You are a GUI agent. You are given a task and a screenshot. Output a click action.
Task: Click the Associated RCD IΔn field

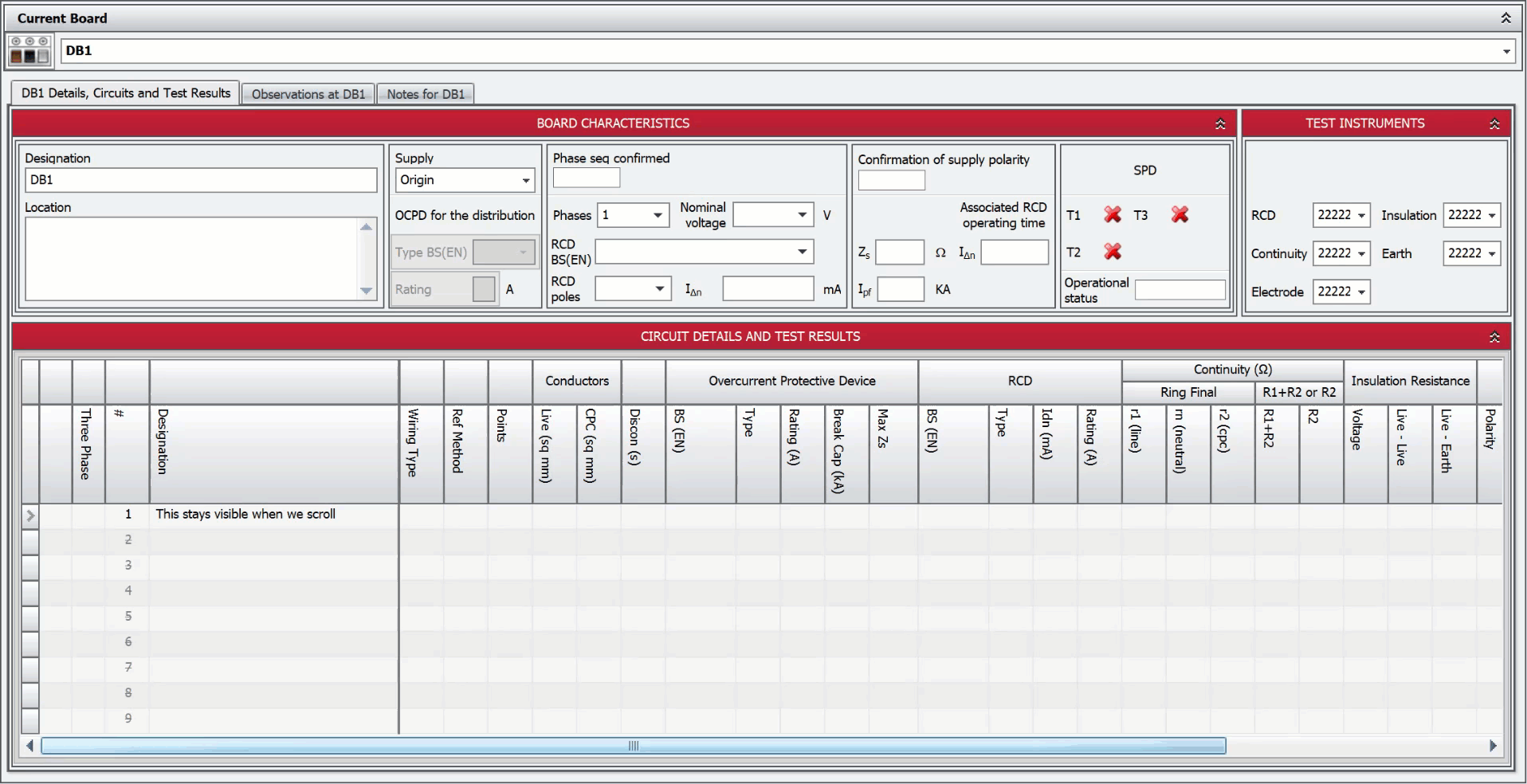[x=1015, y=253]
